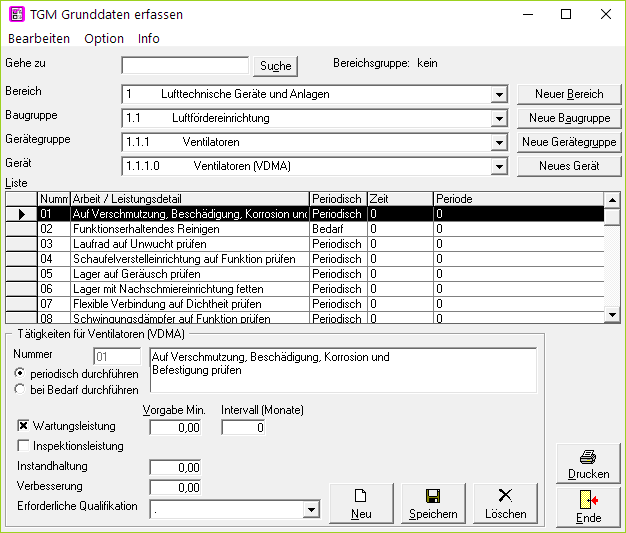Click the Gehe zu input field
626x533 pixels.
pyautogui.click(x=185, y=66)
